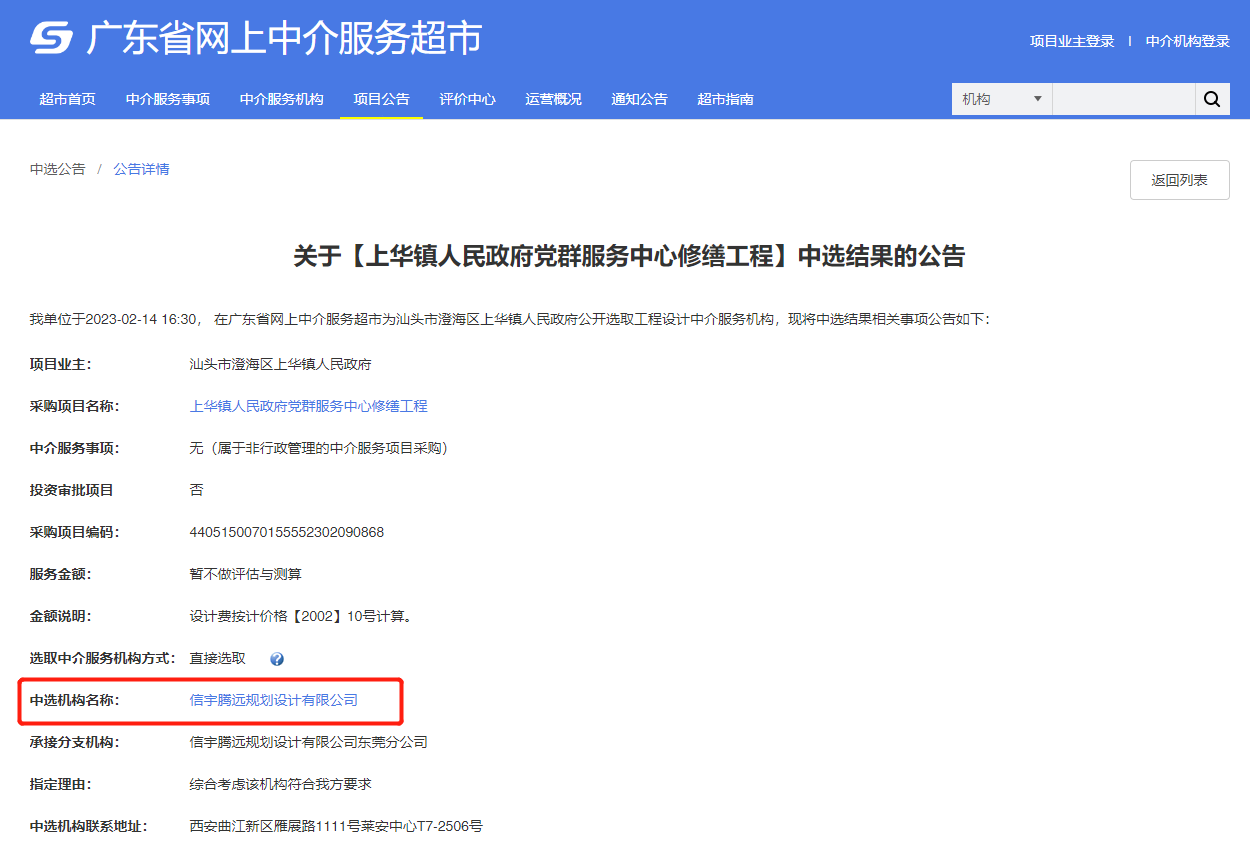1250x841 pixels.
Task: Open the 通知公告 section
Action: (x=639, y=99)
